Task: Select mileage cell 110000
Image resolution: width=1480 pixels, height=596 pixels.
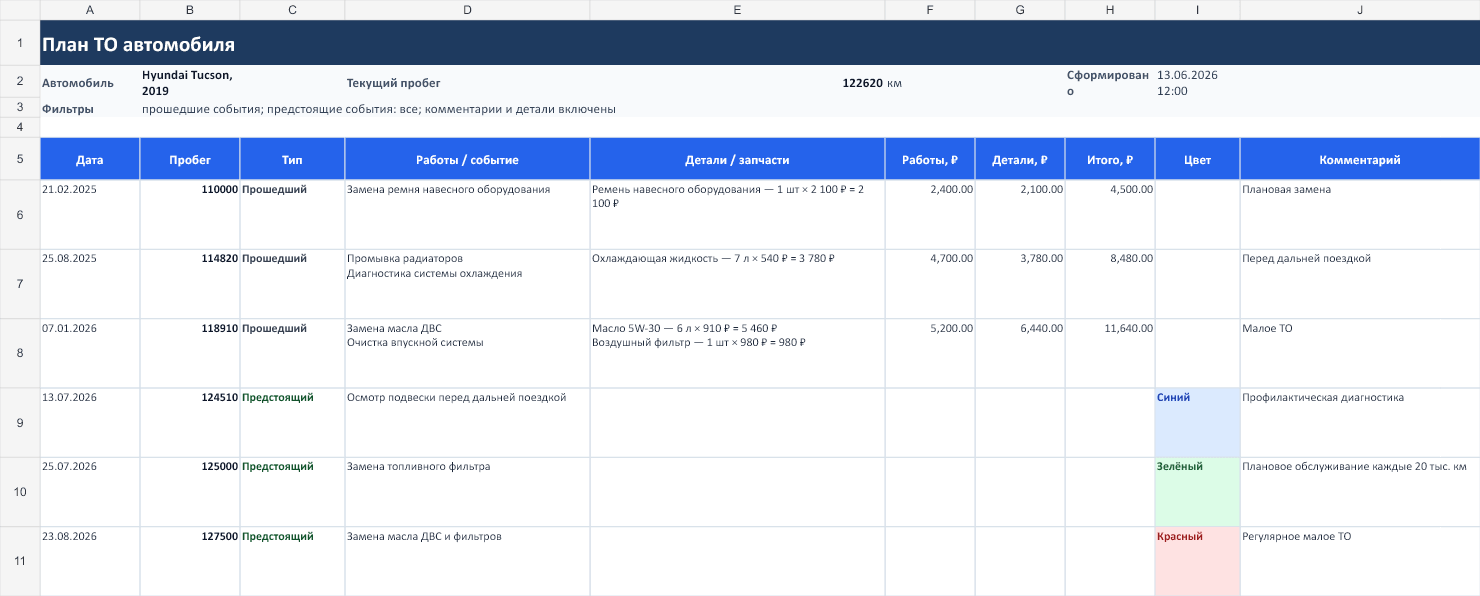Action: coord(190,215)
